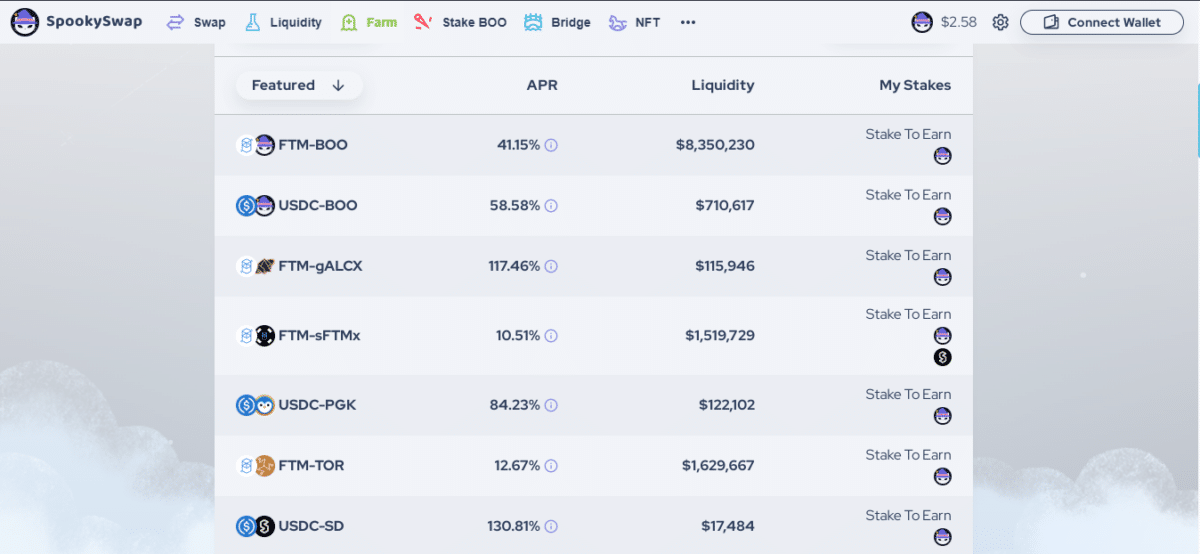
Task: Open the Stake BOO page
Action: click(x=461, y=22)
